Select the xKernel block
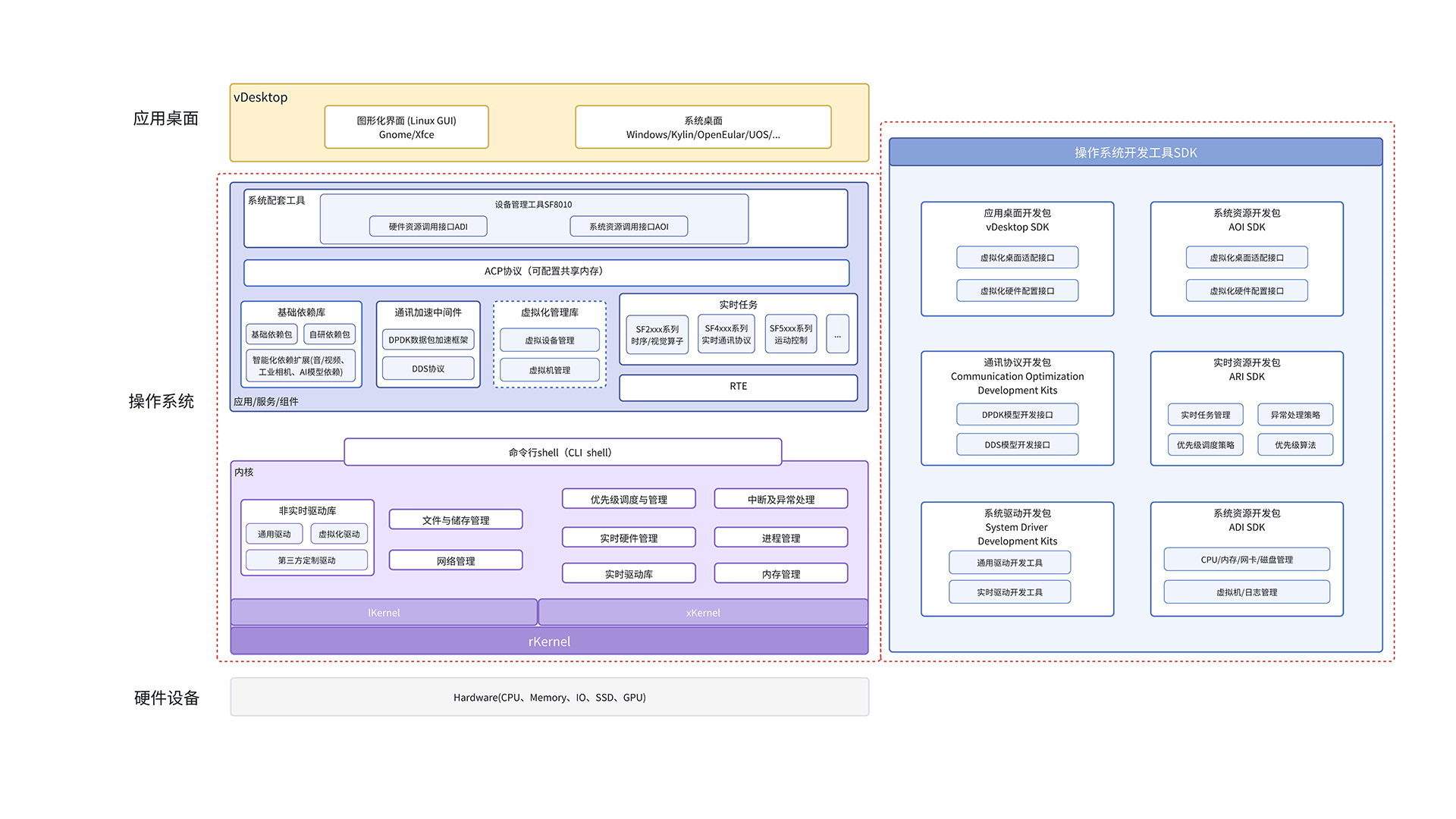Viewport: 1456px width, 819px height. click(x=703, y=613)
